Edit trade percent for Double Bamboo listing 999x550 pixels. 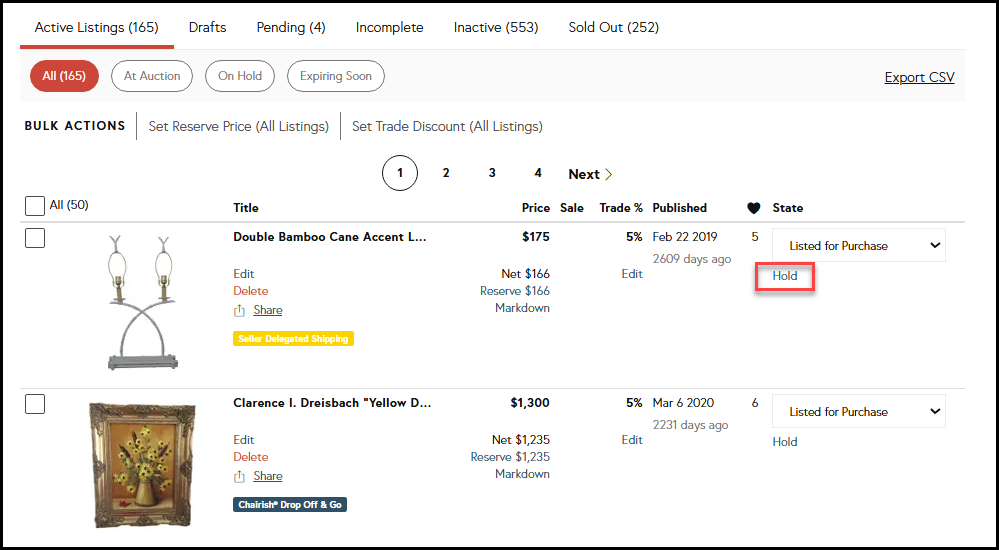tap(632, 274)
